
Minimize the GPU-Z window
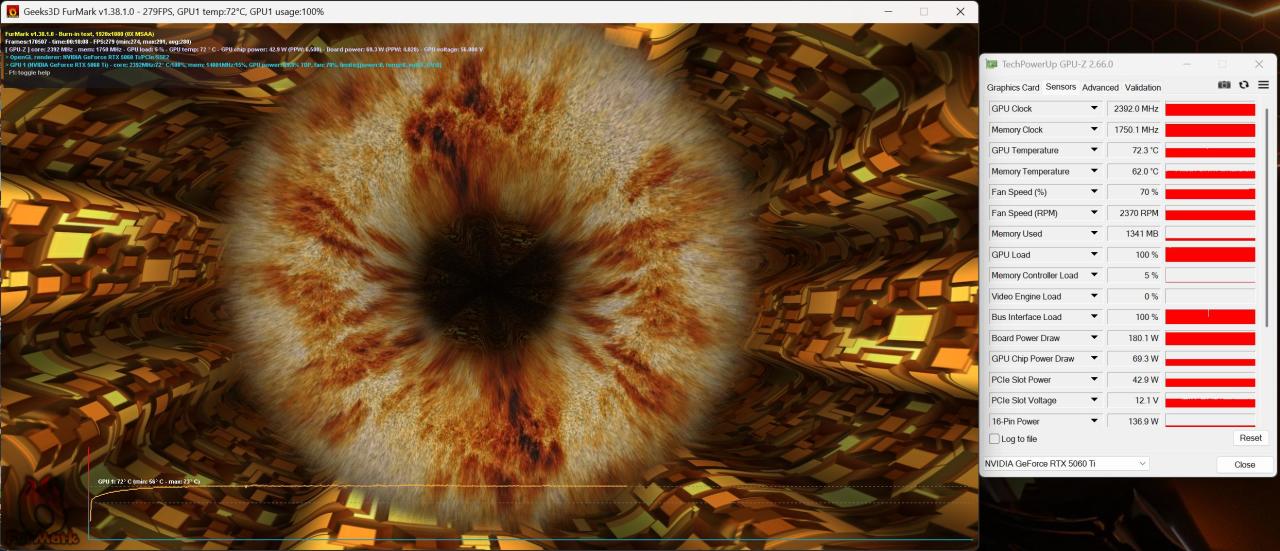1189,64
